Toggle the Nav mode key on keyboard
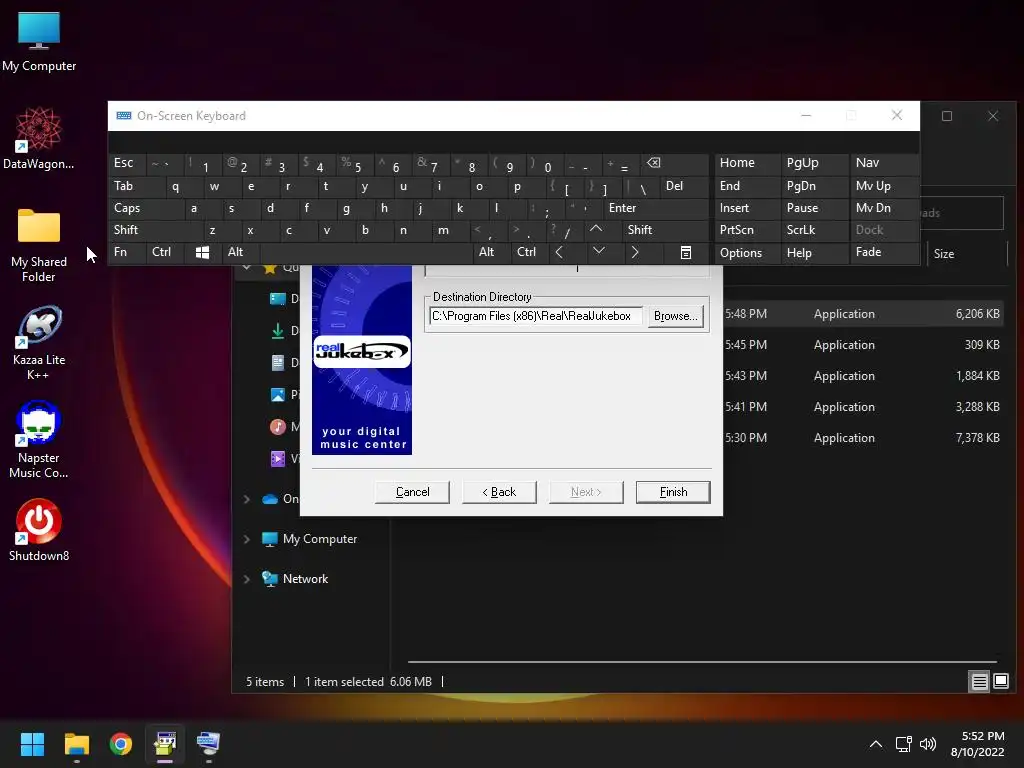 pos(884,164)
